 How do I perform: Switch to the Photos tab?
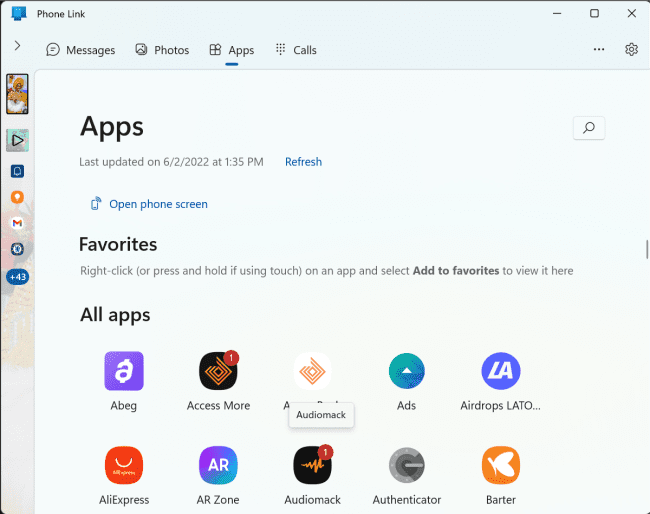(162, 50)
